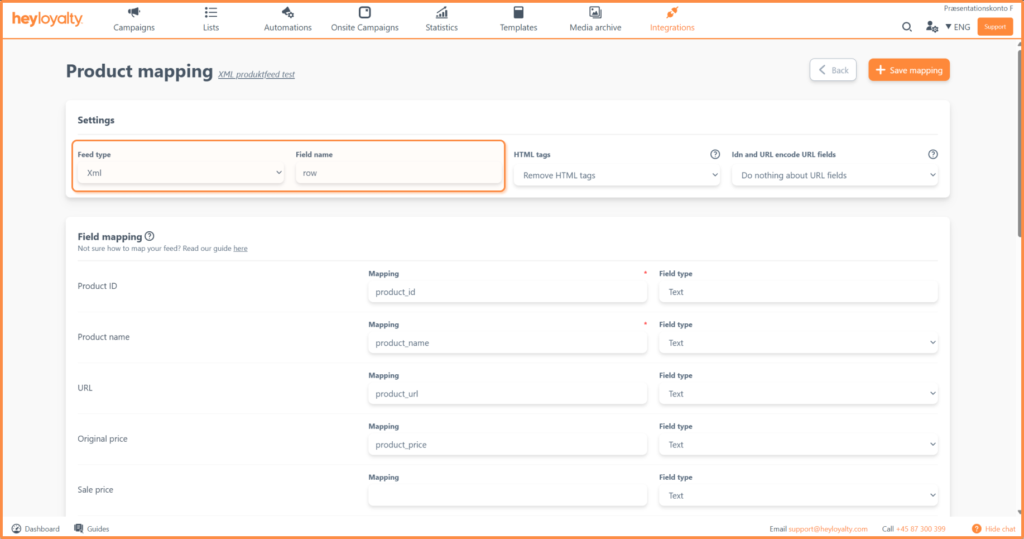Open the search magnifier icon

tap(907, 27)
